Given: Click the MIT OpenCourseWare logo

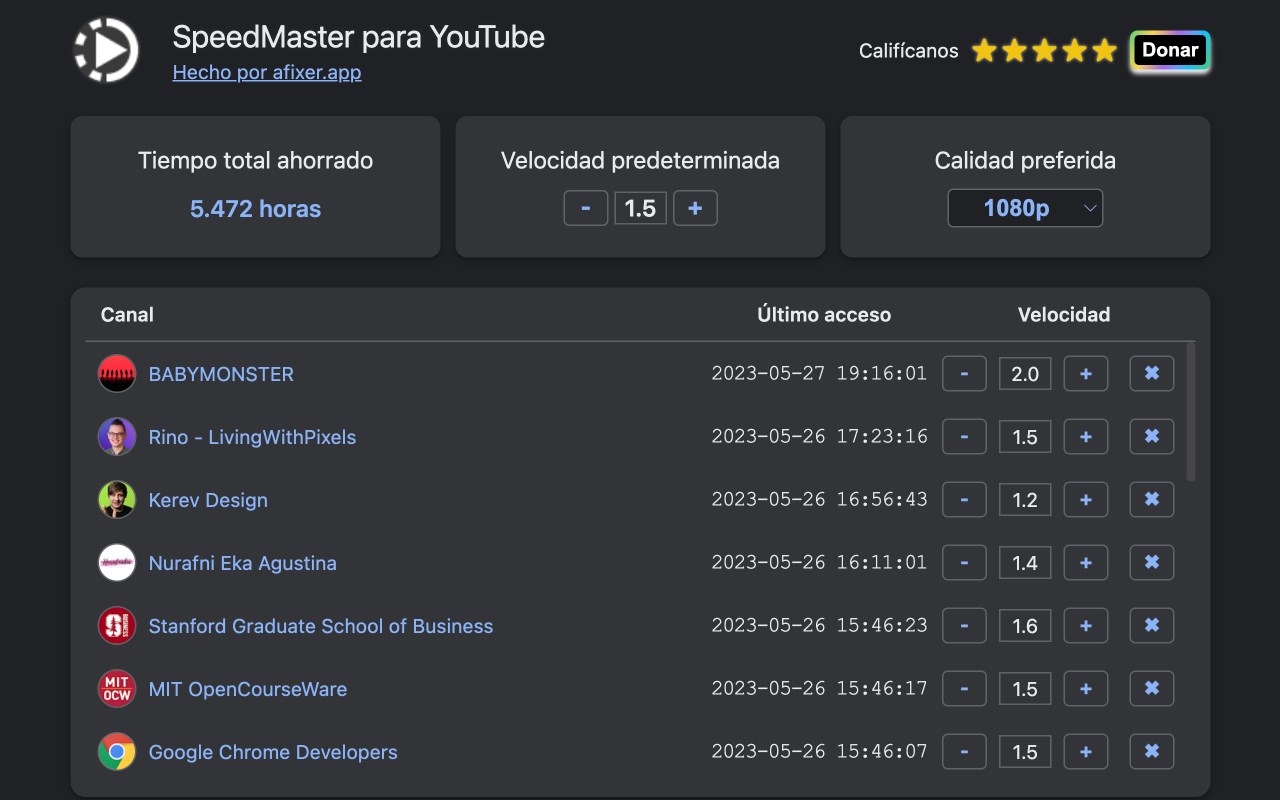Looking at the screenshot, I should (x=117, y=689).
